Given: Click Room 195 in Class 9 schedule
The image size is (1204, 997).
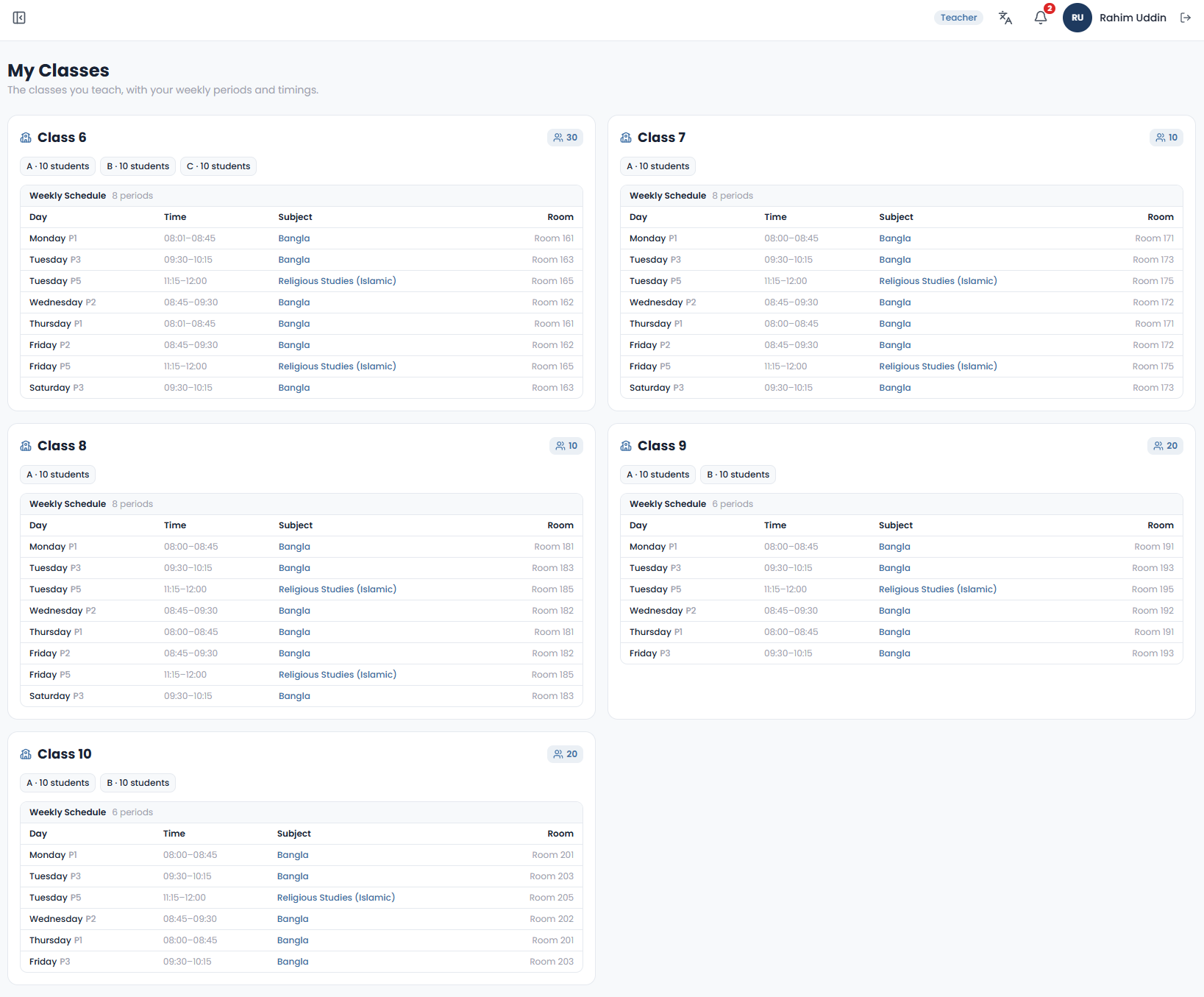Looking at the screenshot, I should click(x=1153, y=589).
